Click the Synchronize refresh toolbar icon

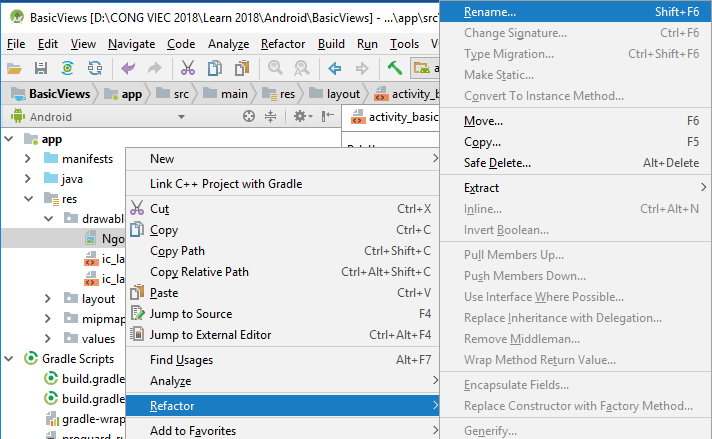pos(95,69)
